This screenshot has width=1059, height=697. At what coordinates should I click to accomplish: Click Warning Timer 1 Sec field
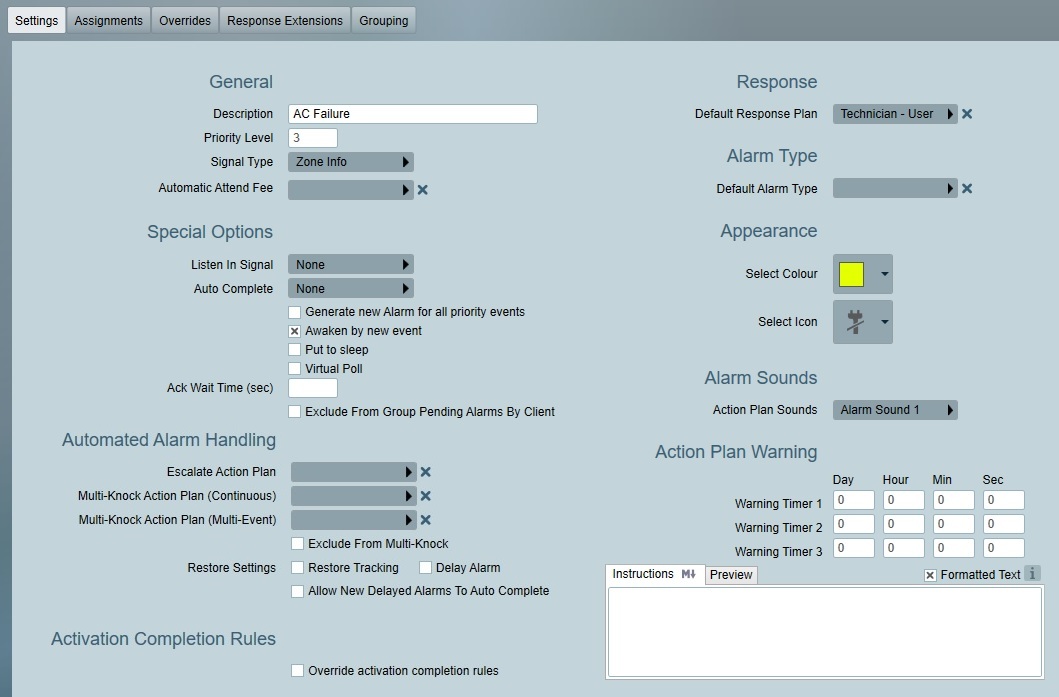1004,500
